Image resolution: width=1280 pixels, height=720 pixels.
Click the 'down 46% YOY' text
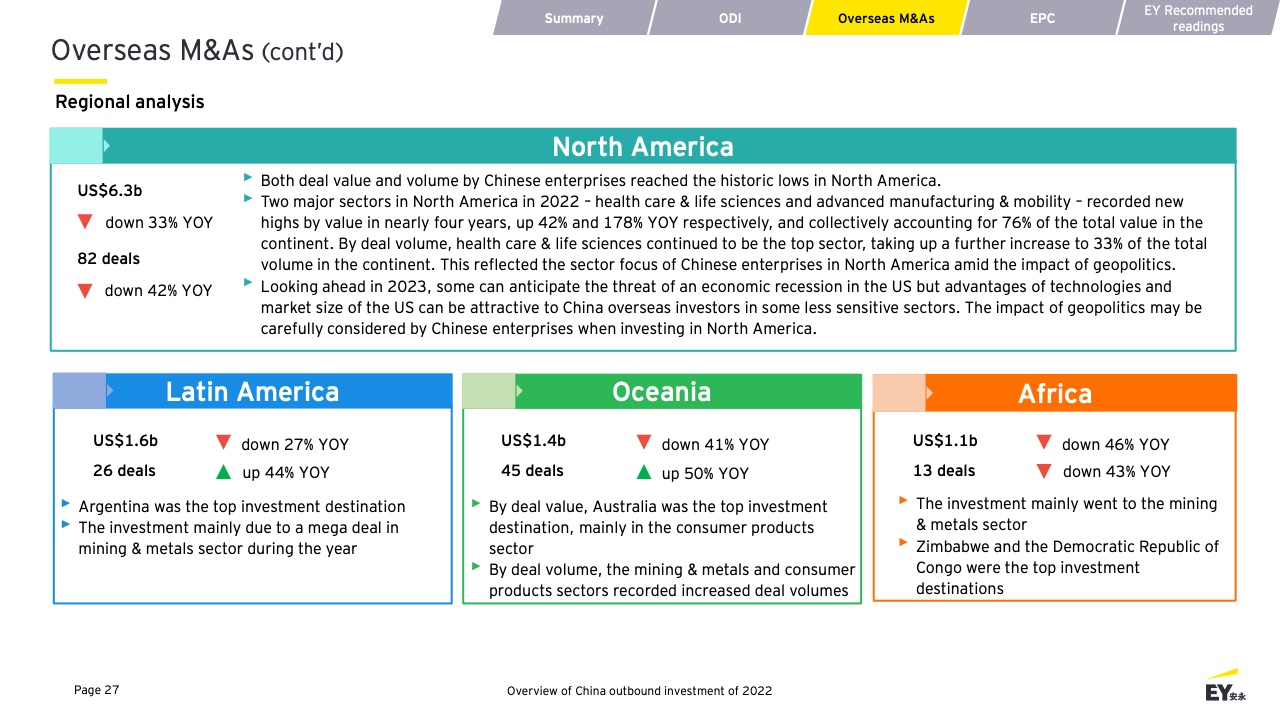pyautogui.click(x=1115, y=444)
